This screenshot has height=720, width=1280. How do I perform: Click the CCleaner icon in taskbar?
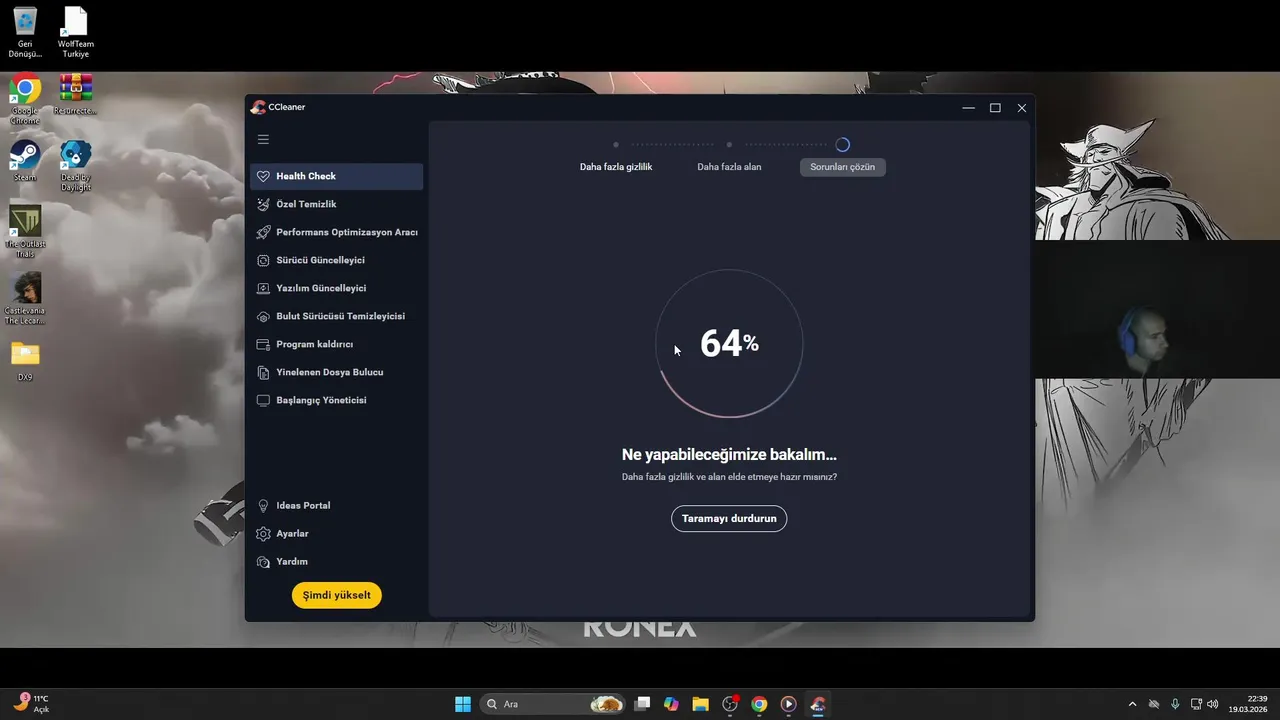818,704
